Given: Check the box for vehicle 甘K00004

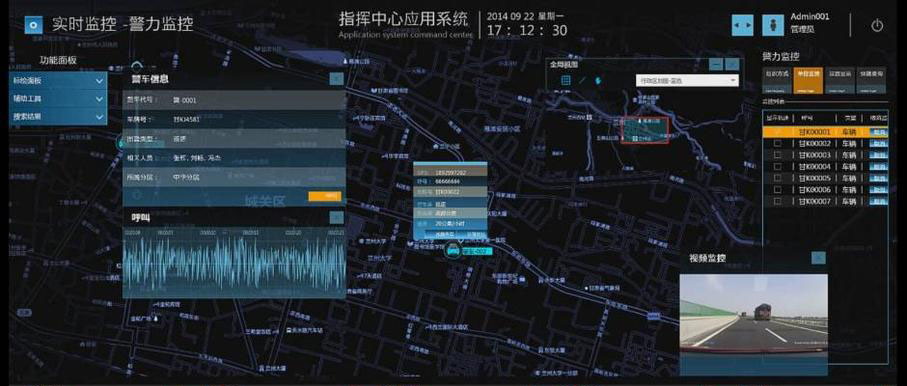Looking at the screenshot, I should (777, 167).
